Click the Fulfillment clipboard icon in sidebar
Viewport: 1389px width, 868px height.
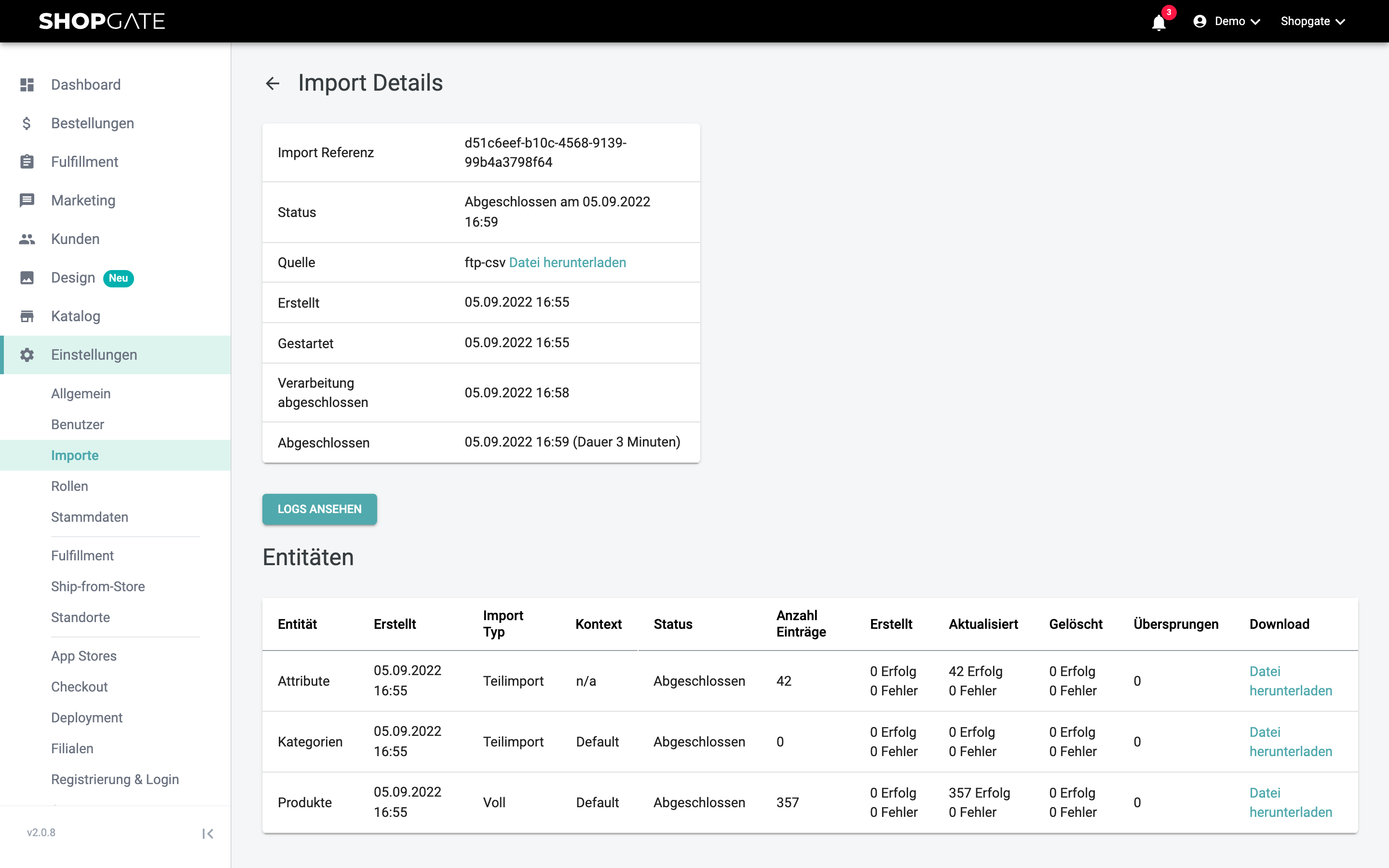27,162
